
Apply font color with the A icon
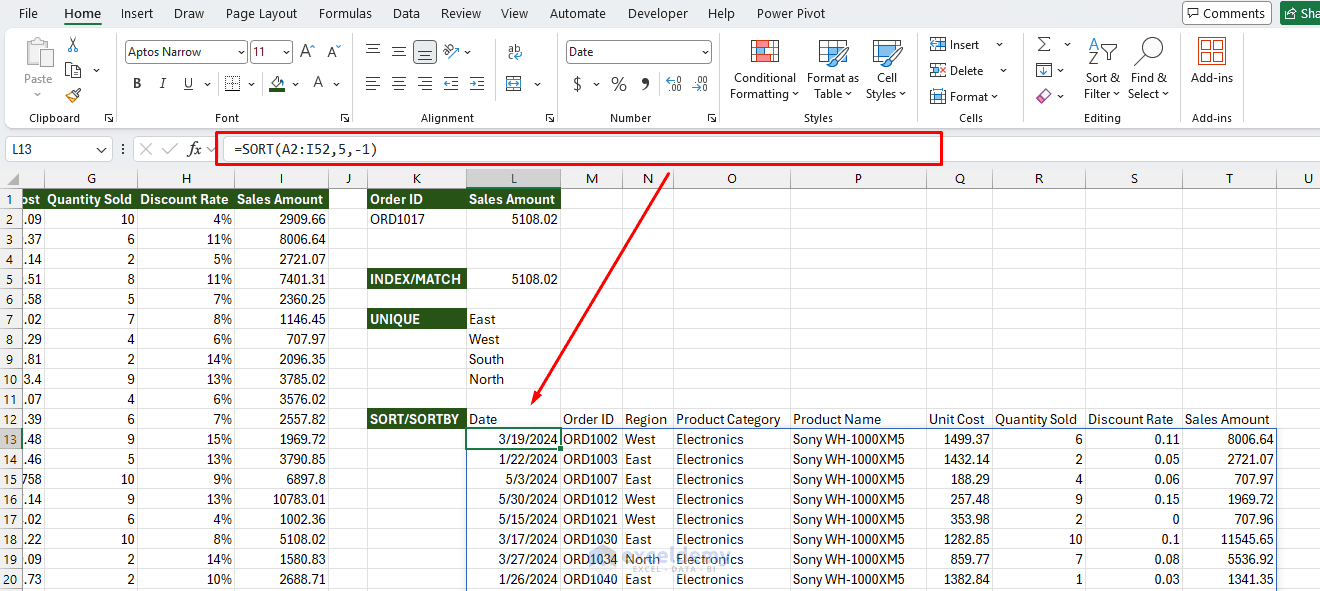(318, 84)
